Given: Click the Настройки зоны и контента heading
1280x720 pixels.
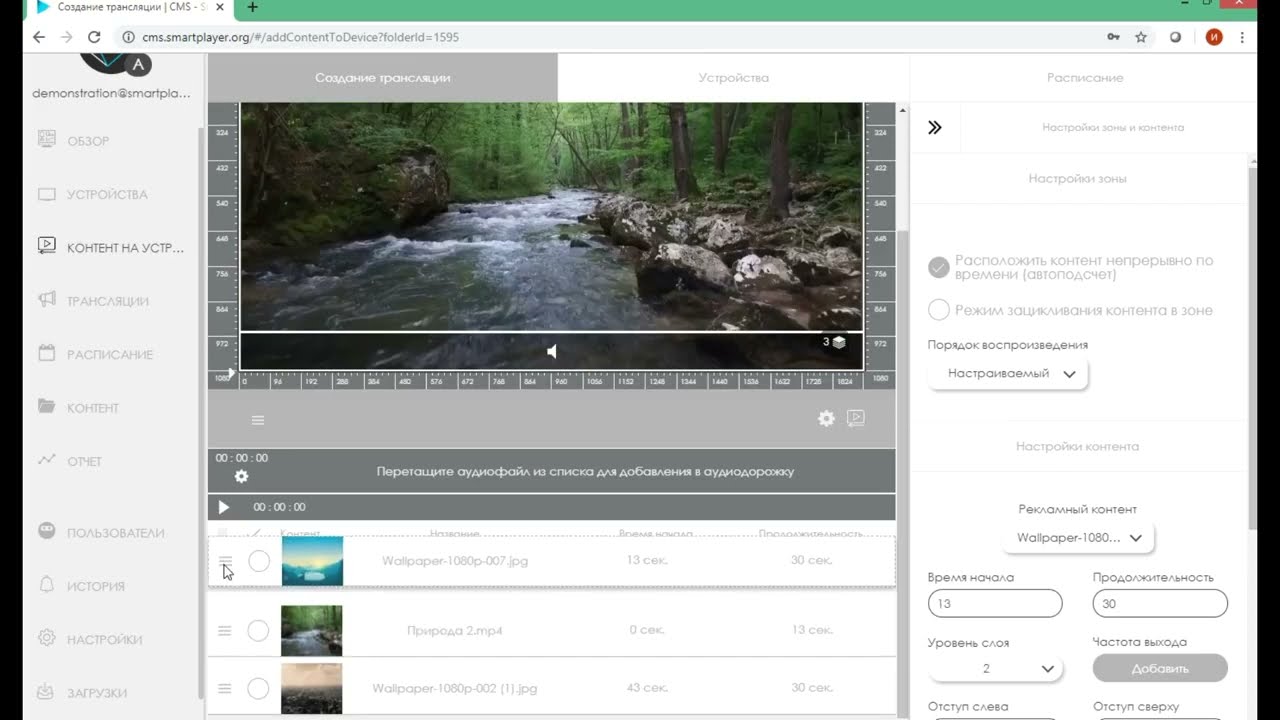Looking at the screenshot, I should (x=1113, y=127).
